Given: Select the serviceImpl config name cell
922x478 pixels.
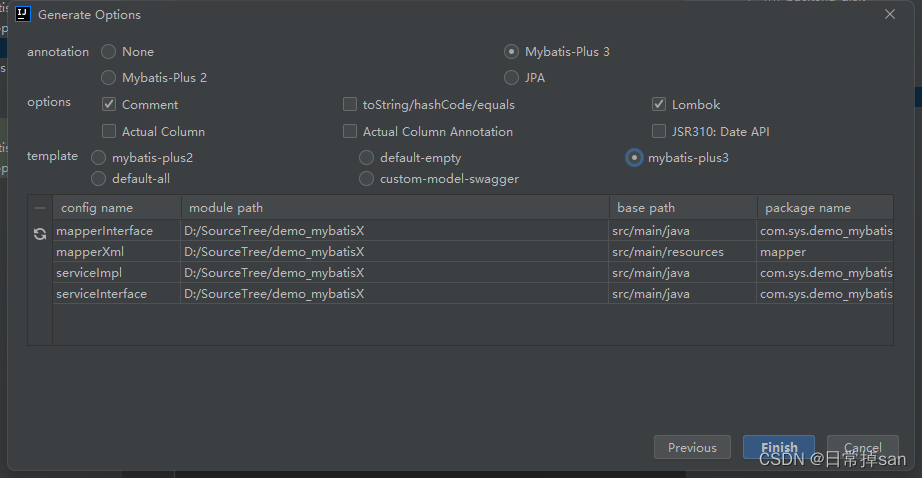Looking at the screenshot, I should (x=117, y=273).
